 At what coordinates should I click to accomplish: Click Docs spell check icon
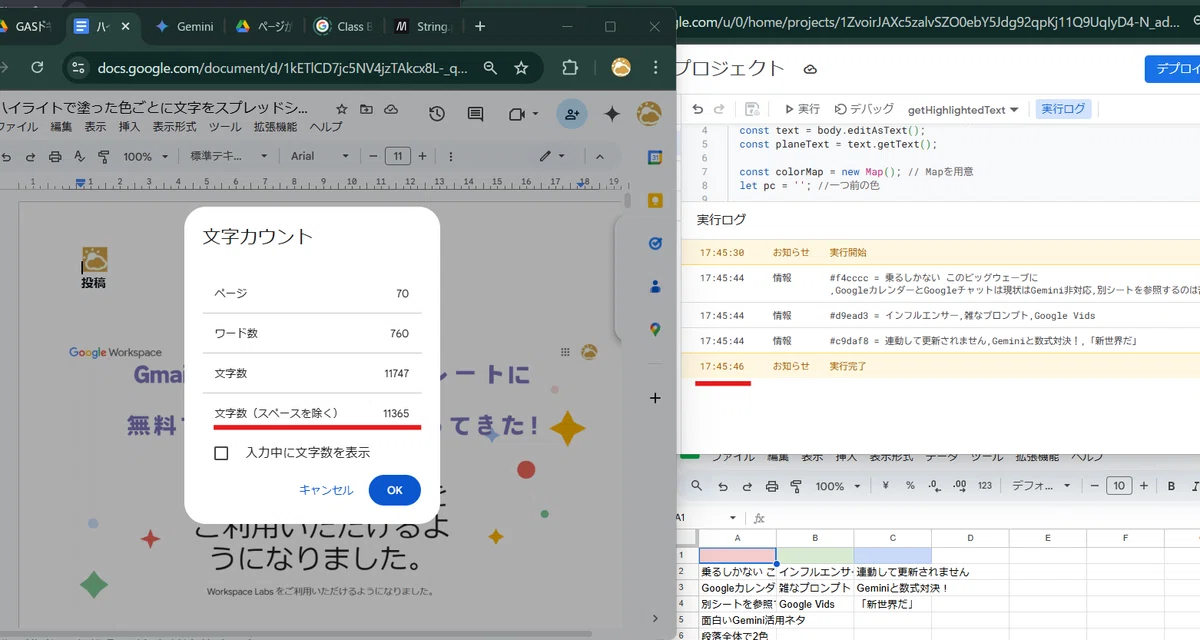(79, 156)
